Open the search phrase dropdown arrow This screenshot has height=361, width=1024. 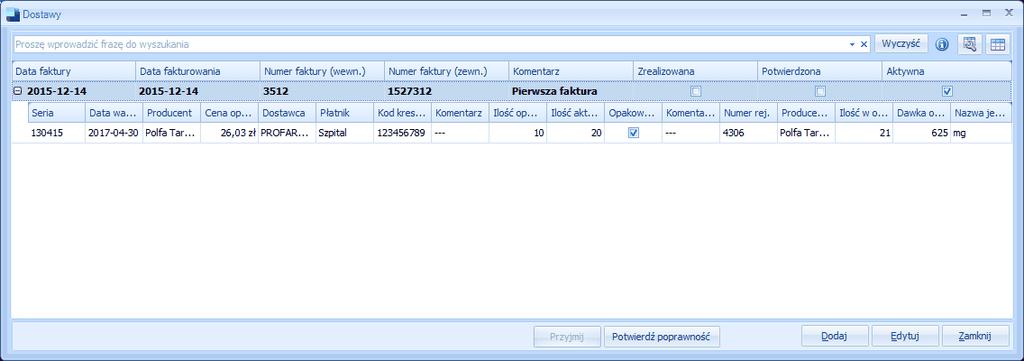(852, 44)
